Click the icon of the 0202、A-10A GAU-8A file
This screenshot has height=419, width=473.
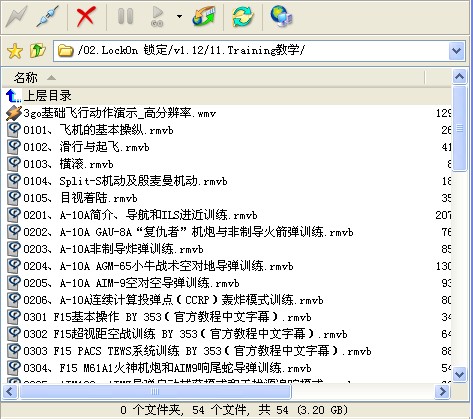[x=14, y=232]
